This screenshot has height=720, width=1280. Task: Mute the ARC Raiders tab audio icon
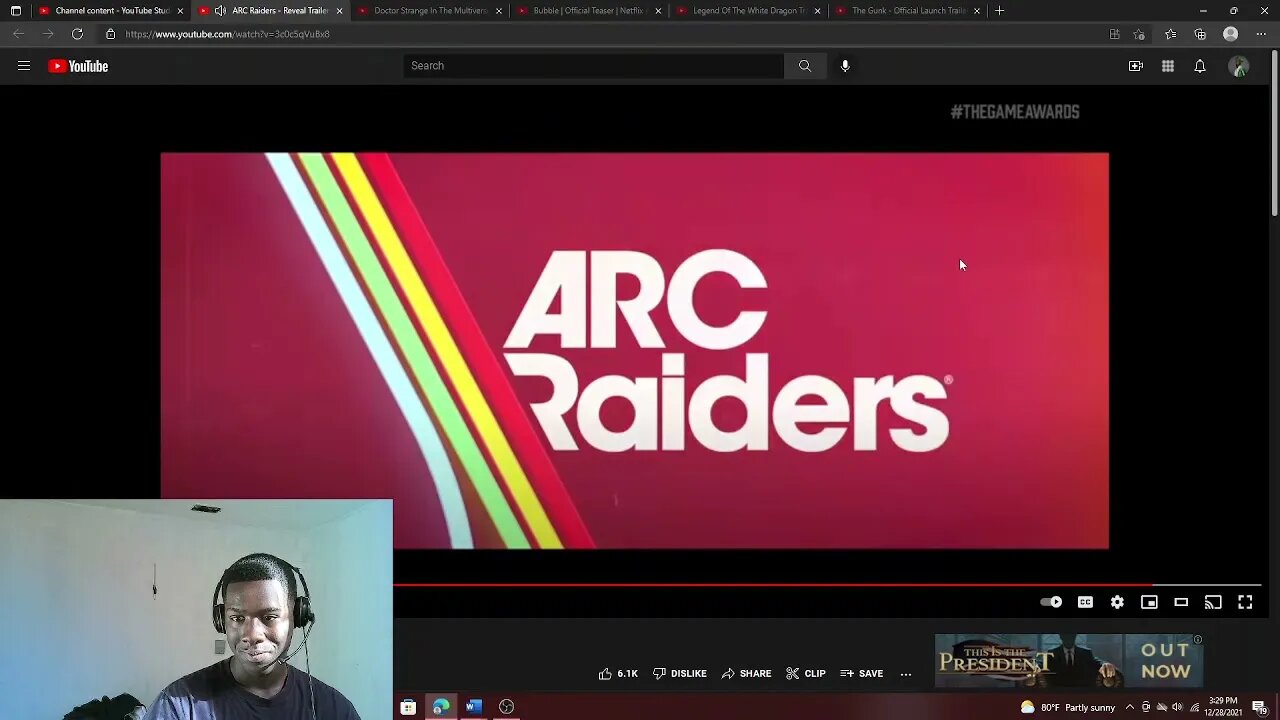pyautogui.click(x=220, y=11)
